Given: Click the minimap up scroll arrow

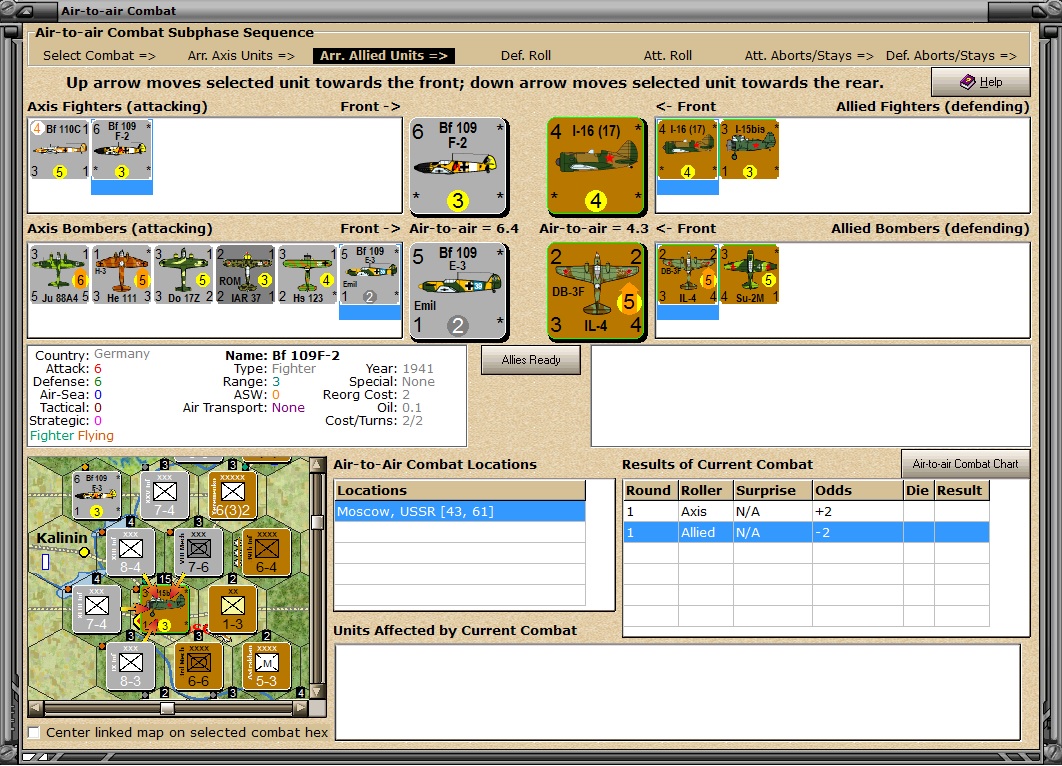Looking at the screenshot, I should tap(317, 465).
